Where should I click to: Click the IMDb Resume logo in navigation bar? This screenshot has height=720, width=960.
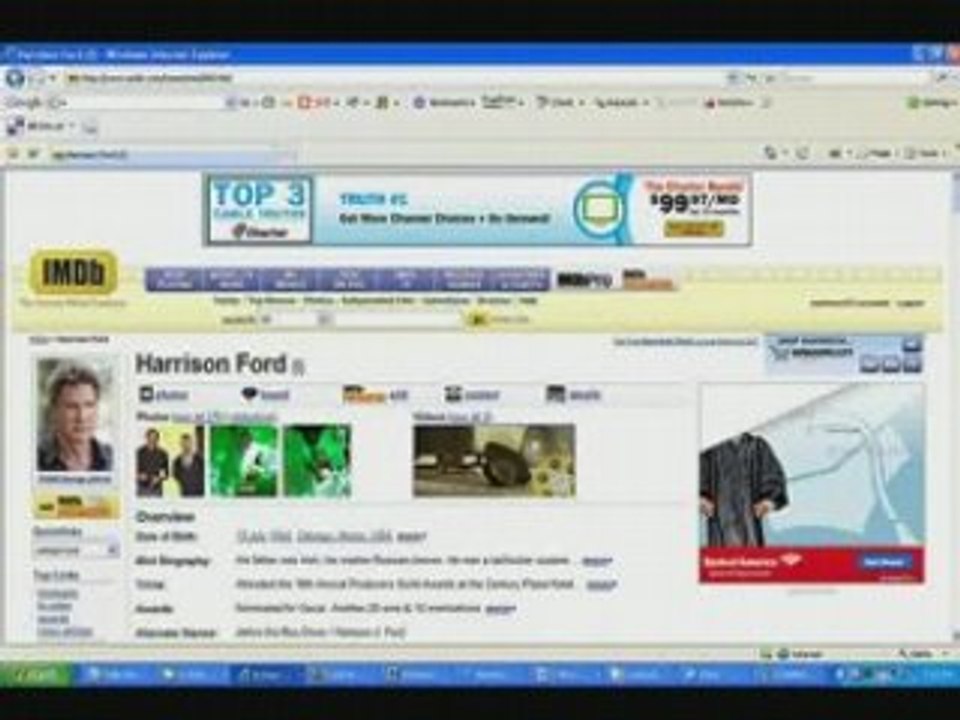point(648,280)
